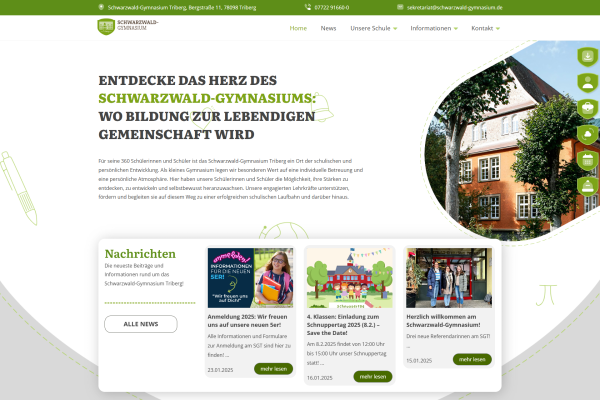Screen dimensions: 600x400
Task: Click the phone number 07722 91660-0
Action: (x=332, y=7)
